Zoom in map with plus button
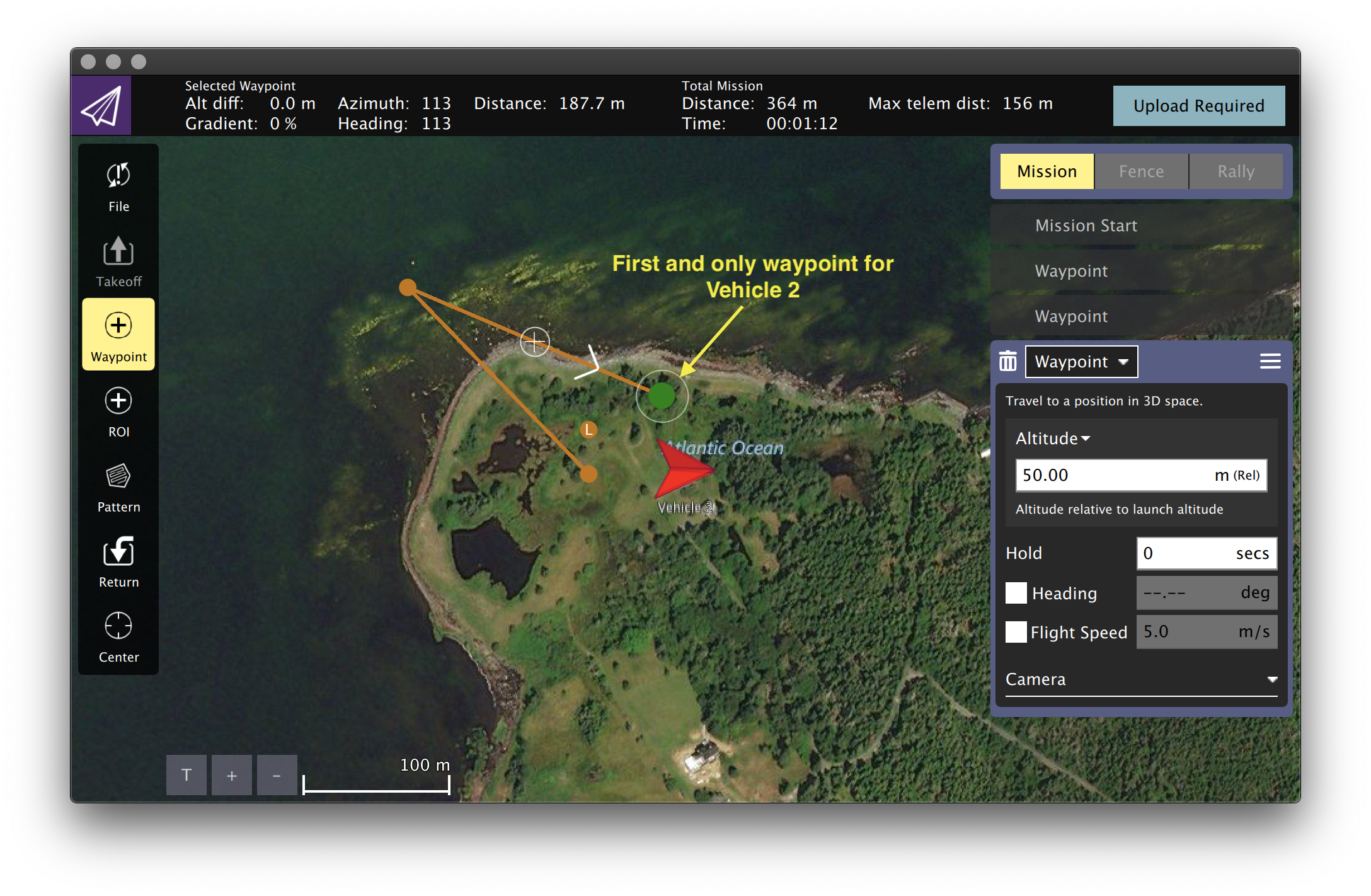The image size is (1371, 896). 232,775
